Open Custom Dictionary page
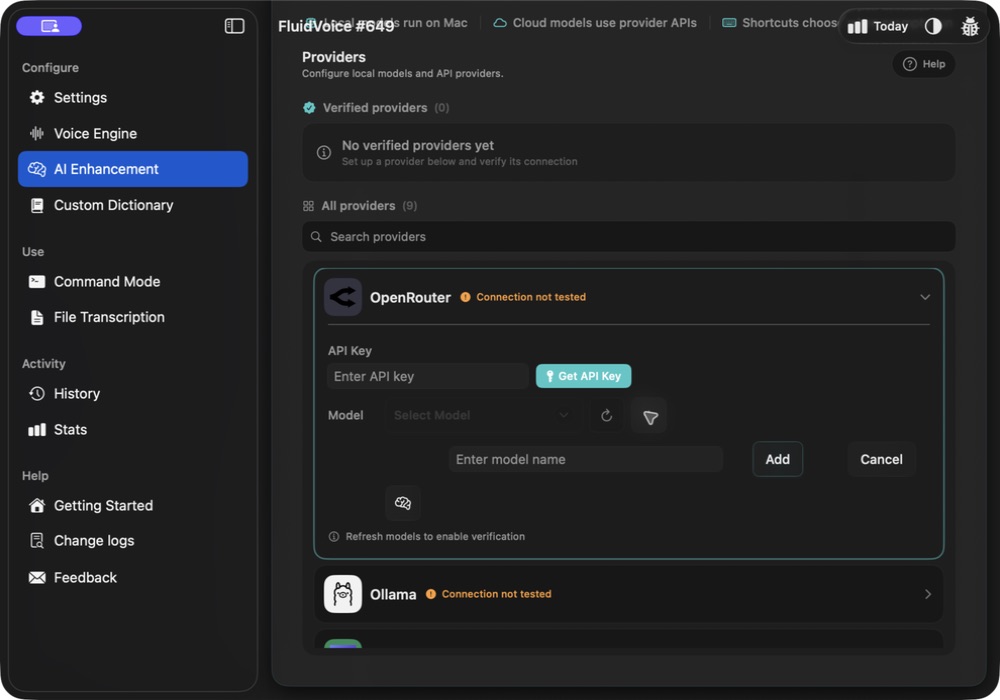The image size is (1000, 700). [x=133, y=205]
